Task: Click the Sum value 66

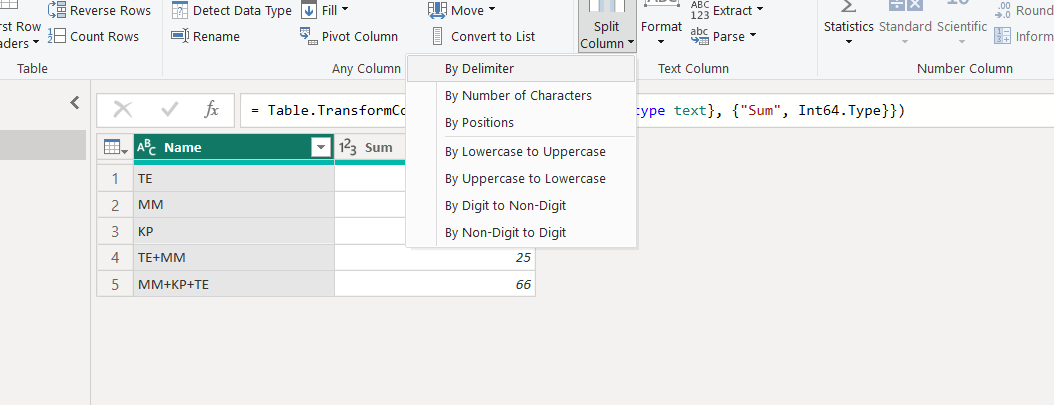Action: [435, 285]
